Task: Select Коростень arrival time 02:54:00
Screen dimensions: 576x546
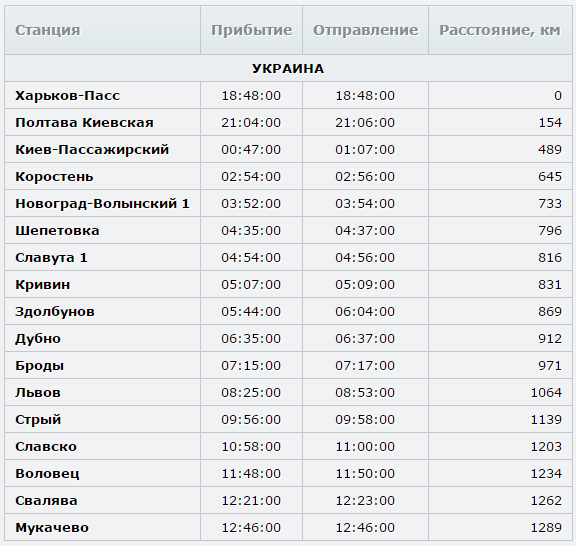Action: pos(251,177)
